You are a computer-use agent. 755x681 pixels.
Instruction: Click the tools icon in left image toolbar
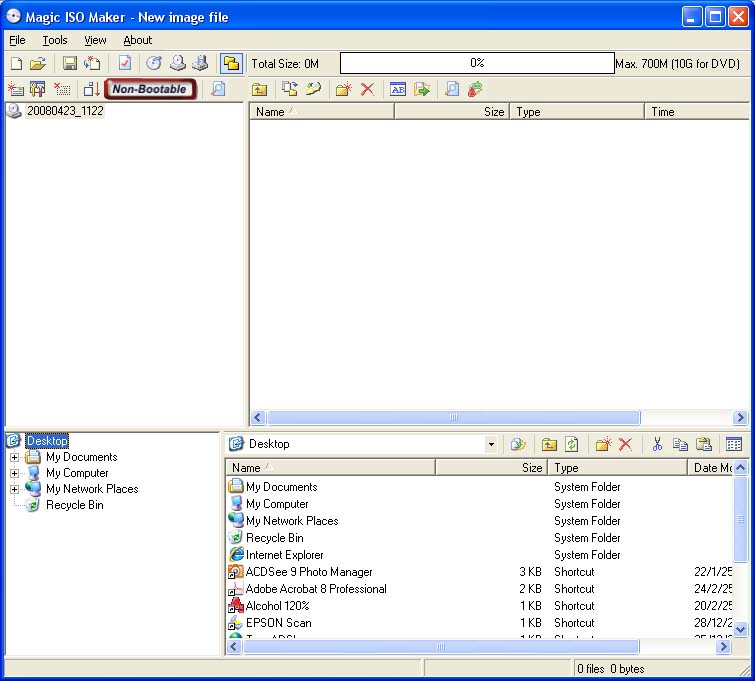coord(38,89)
